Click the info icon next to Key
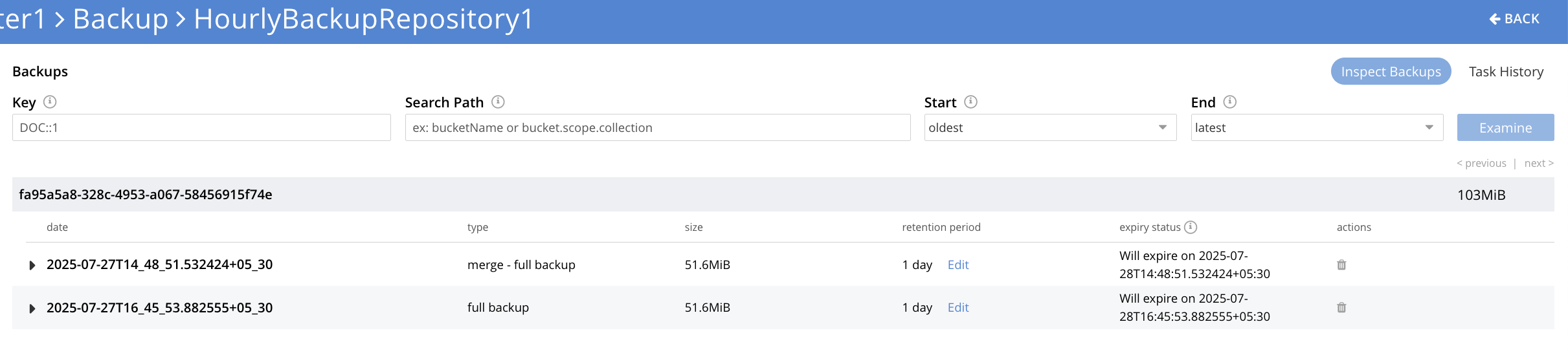Screen dimensions: 1568x357 click(x=50, y=102)
